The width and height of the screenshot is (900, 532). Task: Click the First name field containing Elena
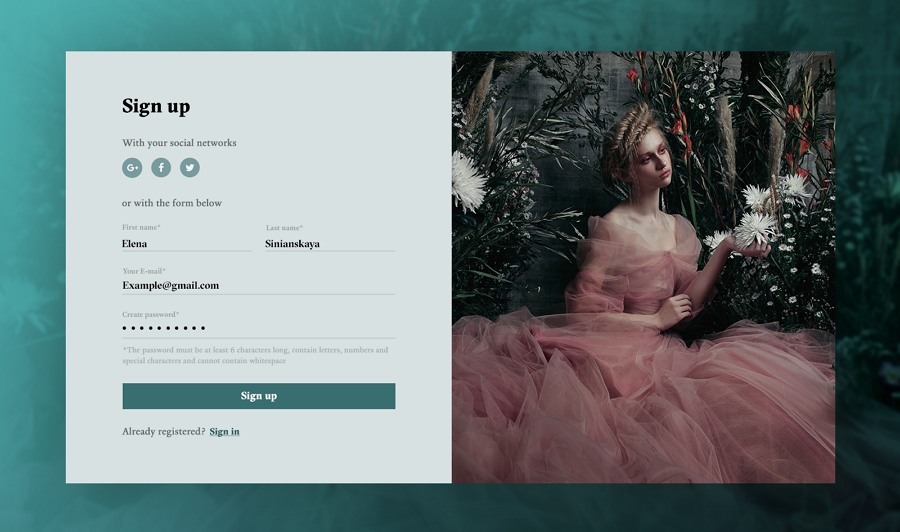pos(187,244)
